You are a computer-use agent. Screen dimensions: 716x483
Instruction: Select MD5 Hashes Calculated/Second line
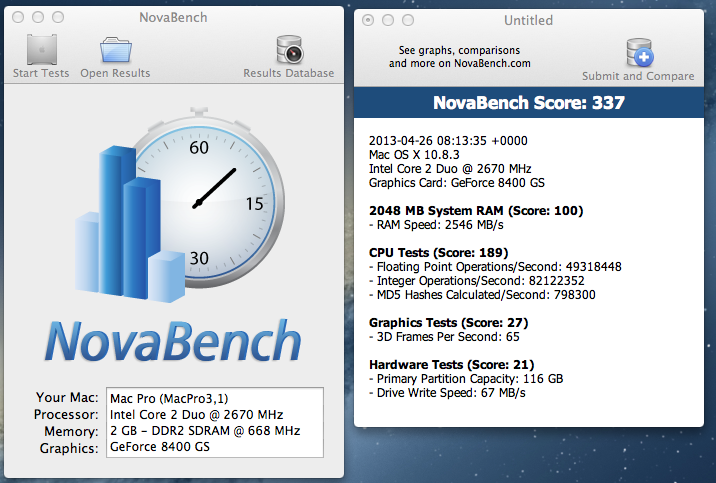(x=482, y=295)
